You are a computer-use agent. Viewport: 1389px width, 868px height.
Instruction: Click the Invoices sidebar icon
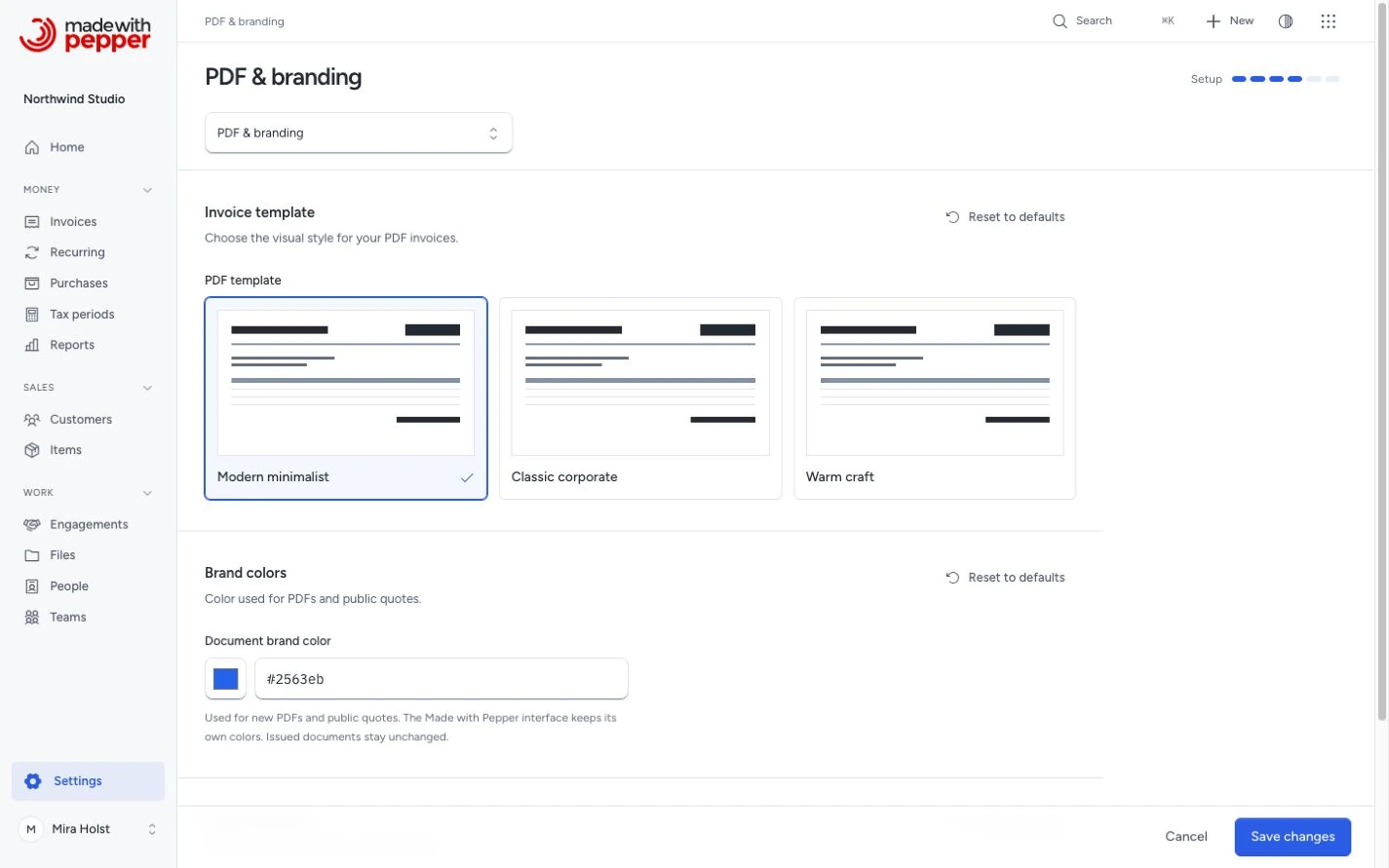(x=32, y=222)
